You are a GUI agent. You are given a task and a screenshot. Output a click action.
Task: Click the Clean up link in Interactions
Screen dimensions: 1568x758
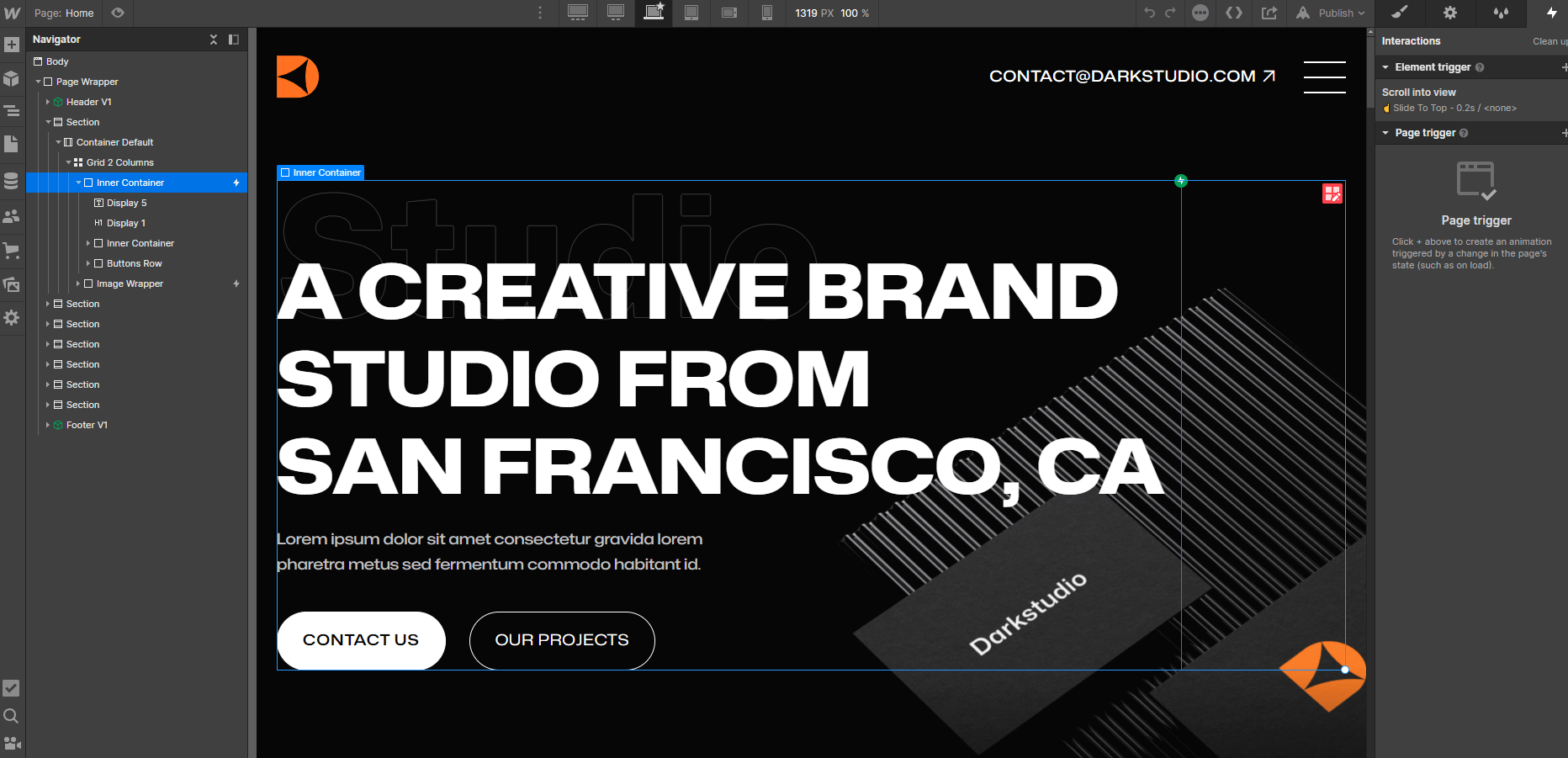(x=1549, y=40)
